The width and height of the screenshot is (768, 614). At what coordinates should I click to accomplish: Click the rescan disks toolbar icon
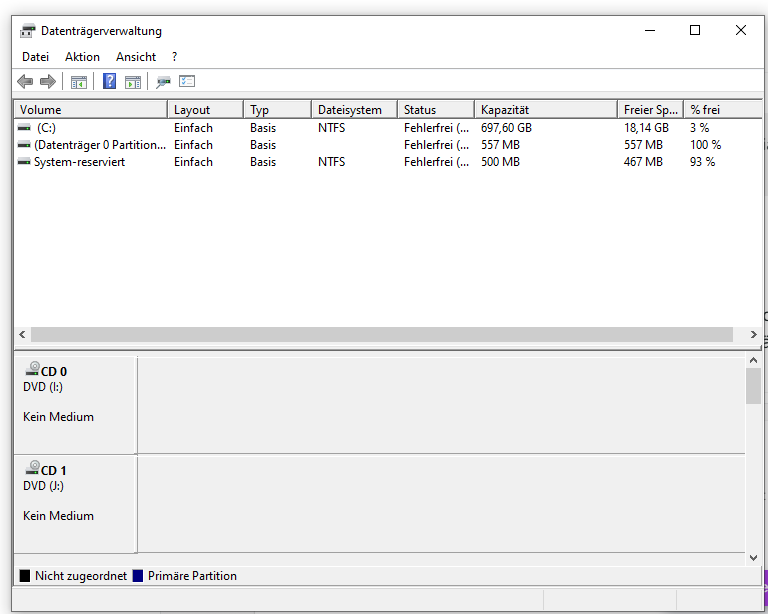click(x=163, y=82)
